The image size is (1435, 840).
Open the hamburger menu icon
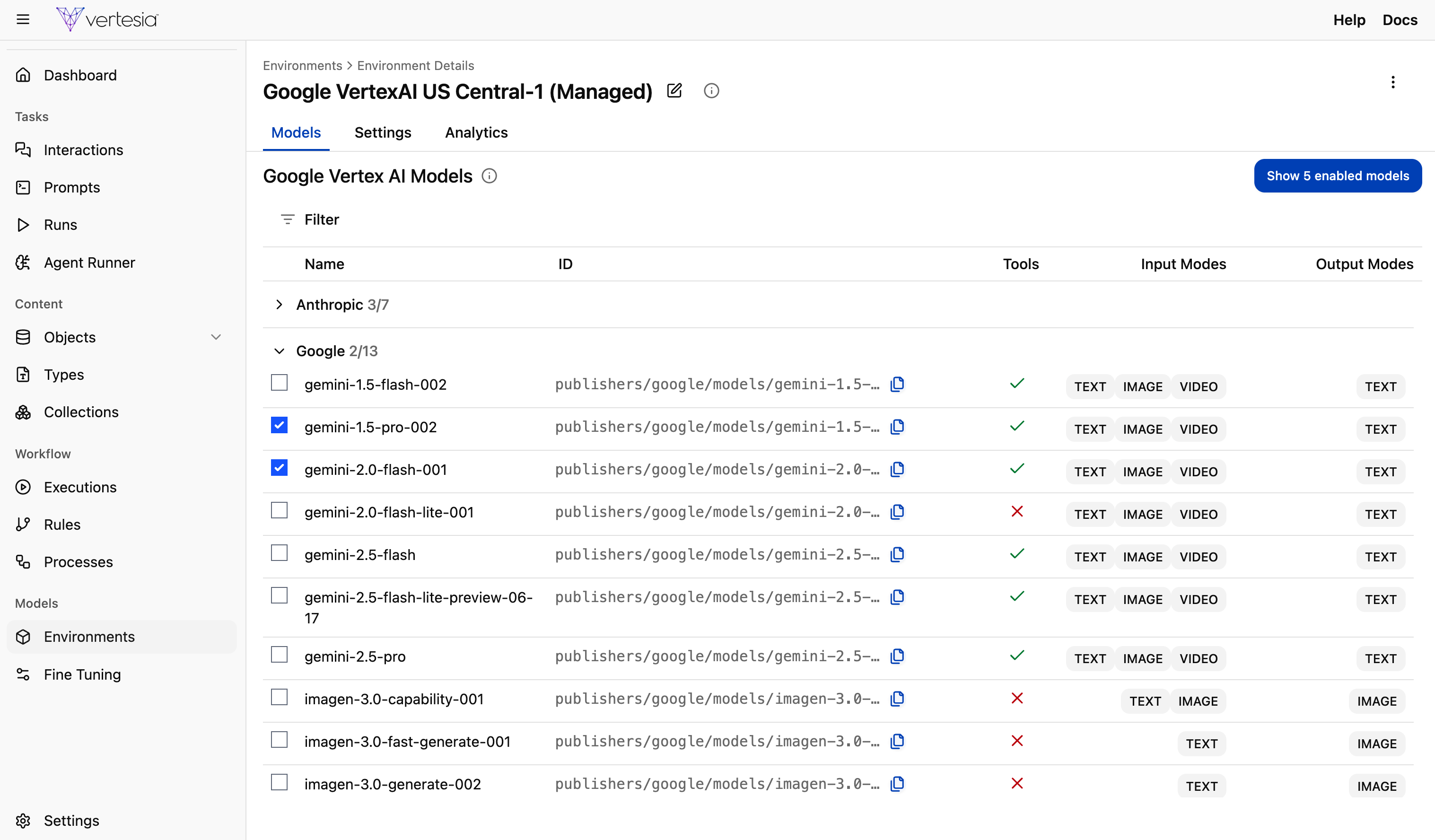pos(23,20)
